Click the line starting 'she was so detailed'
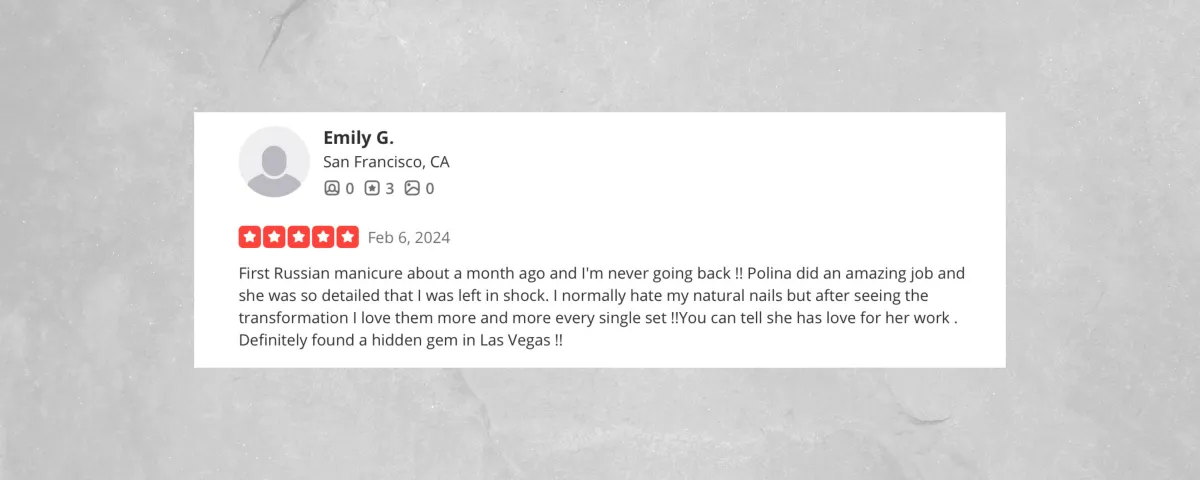This screenshot has width=1200, height=480. tap(584, 296)
